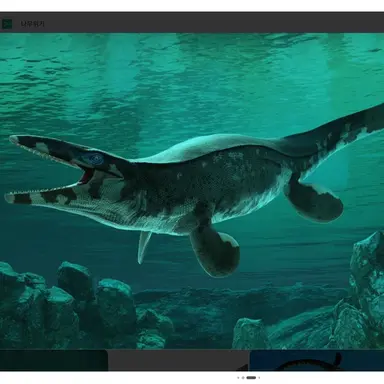The width and height of the screenshot is (384, 384).
Task: Click the gray gap between bottom thumbnails
Action: [x=179, y=360]
